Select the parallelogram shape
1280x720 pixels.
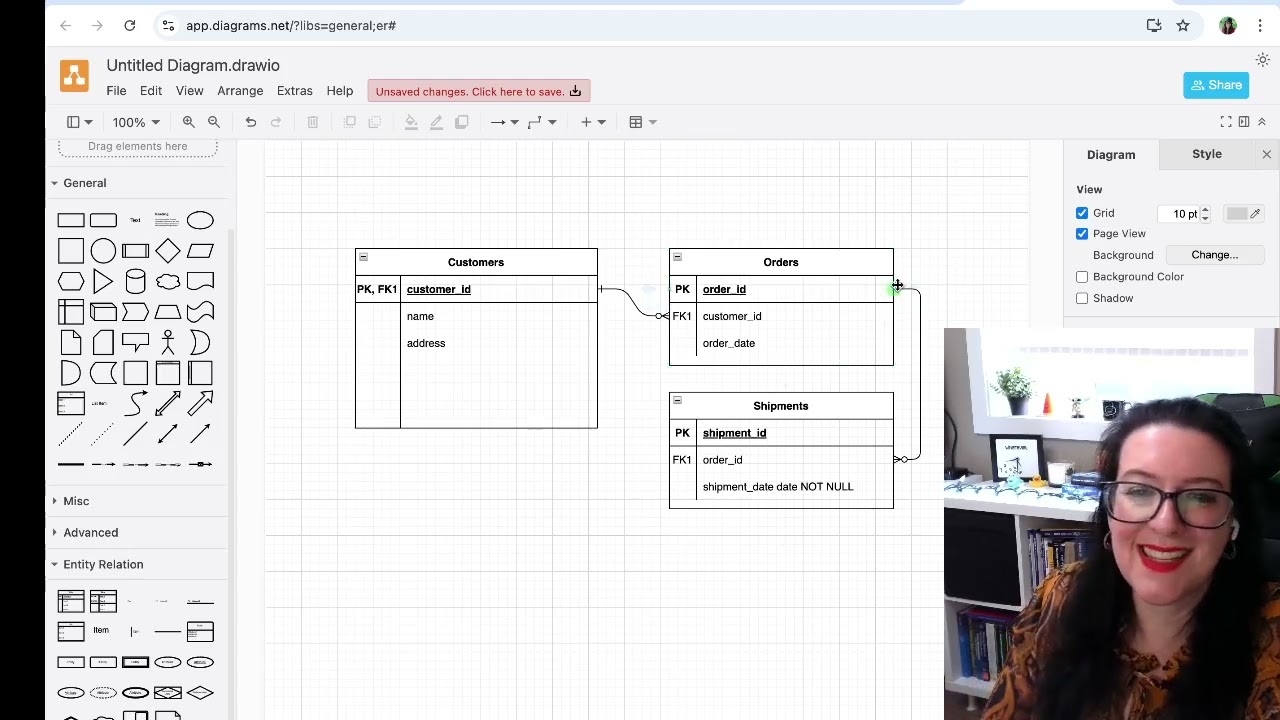pyautogui.click(x=200, y=251)
